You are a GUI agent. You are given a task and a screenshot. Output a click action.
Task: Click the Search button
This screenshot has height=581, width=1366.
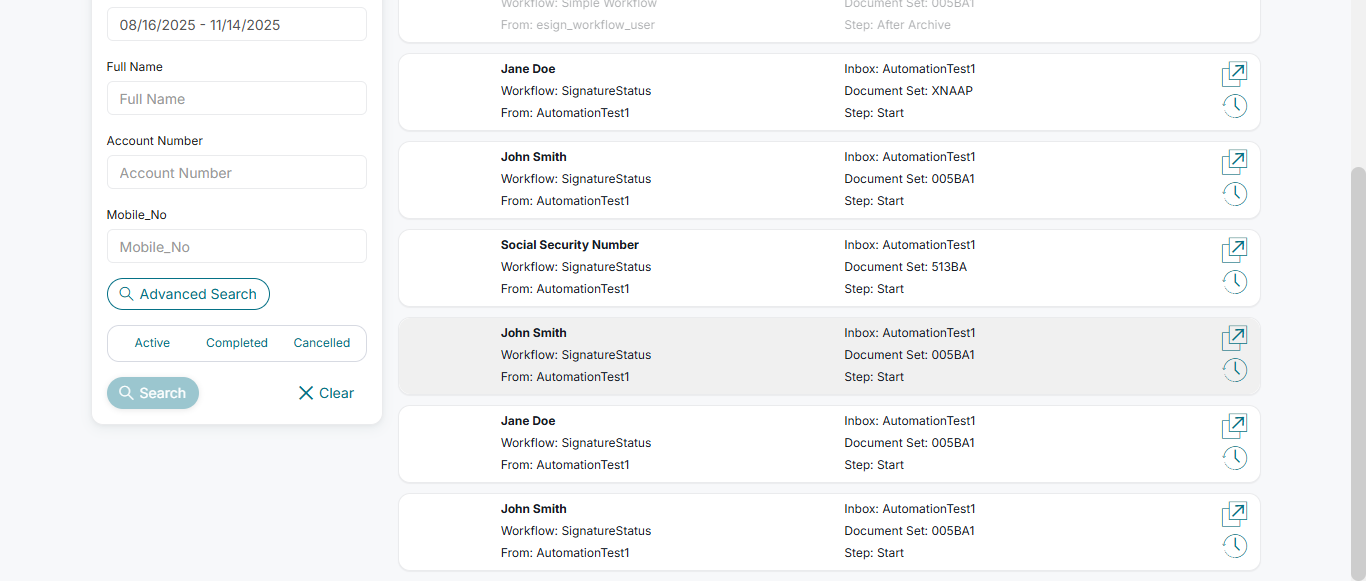pos(153,393)
